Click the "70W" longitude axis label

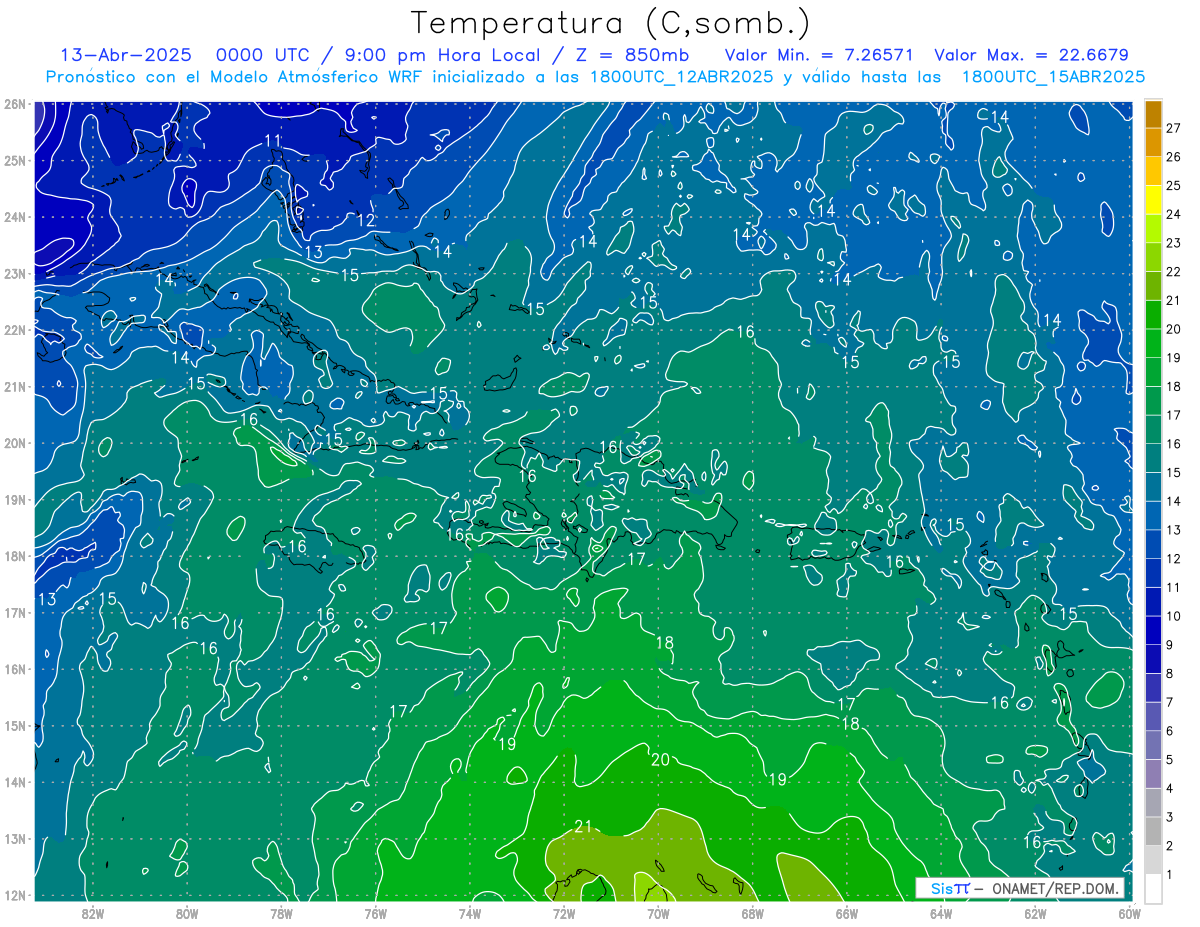point(658,912)
